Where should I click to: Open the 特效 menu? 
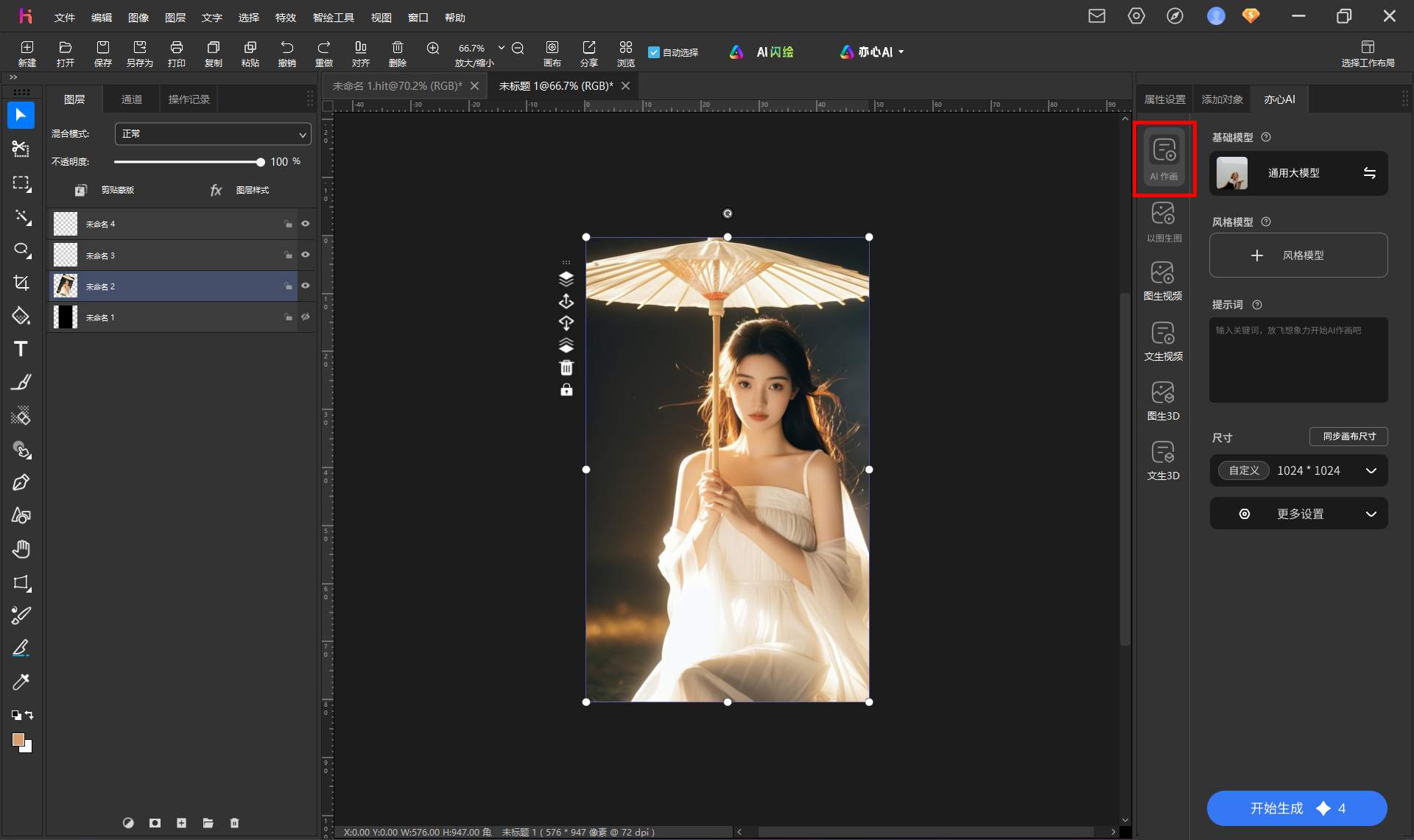pyautogui.click(x=286, y=18)
